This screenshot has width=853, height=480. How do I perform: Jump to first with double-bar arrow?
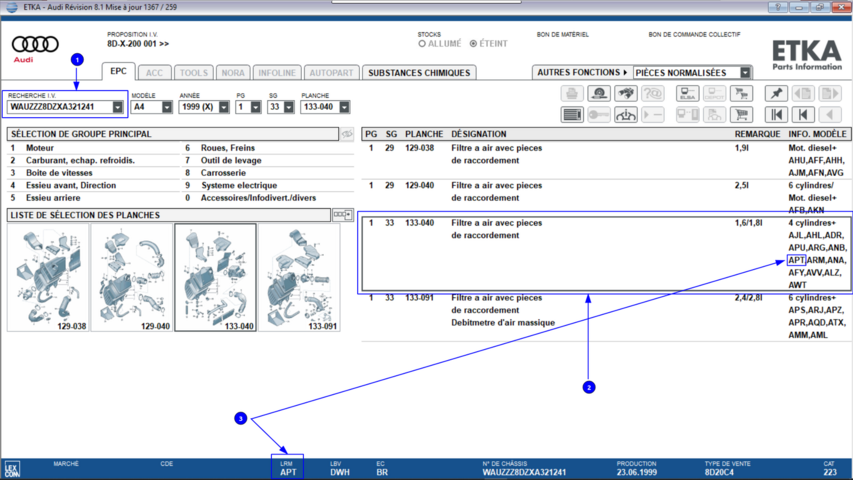(x=776, y=115)
